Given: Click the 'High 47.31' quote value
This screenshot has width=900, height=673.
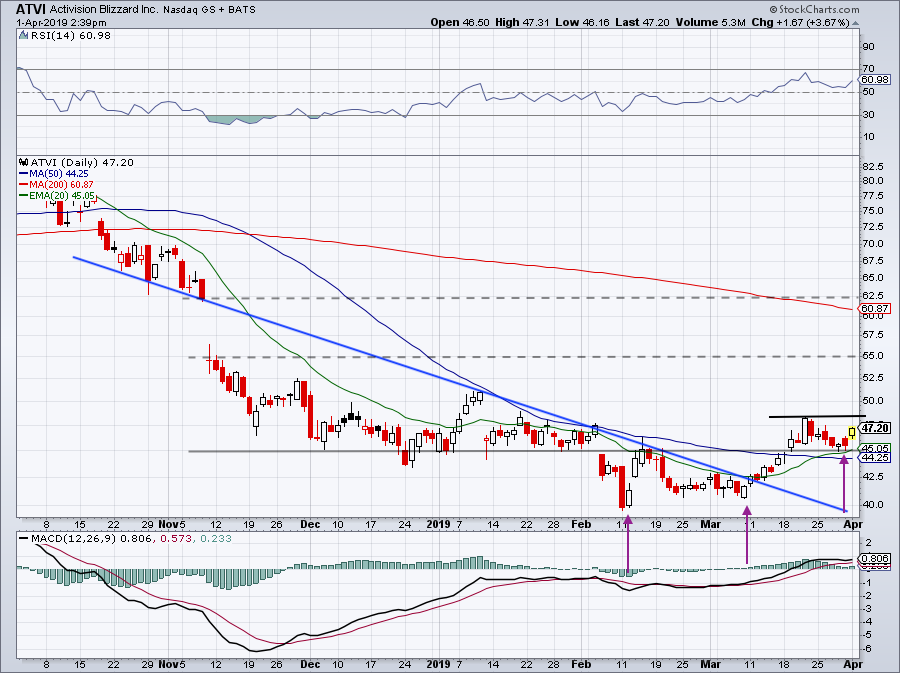Looking at the screenshot, I should click(522, 22).
